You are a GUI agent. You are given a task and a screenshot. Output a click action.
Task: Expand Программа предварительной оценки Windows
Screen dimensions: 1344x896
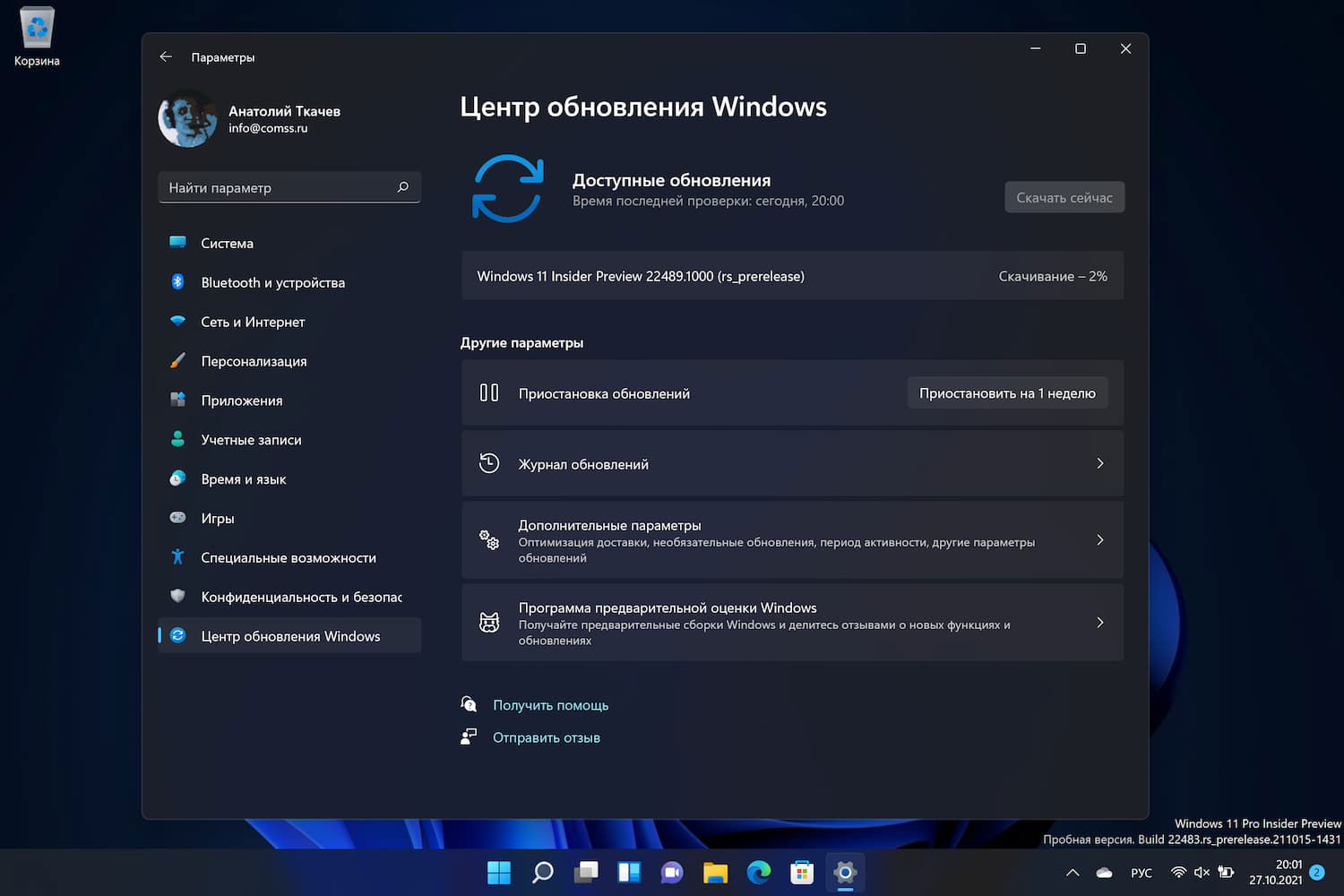point(792,622)
